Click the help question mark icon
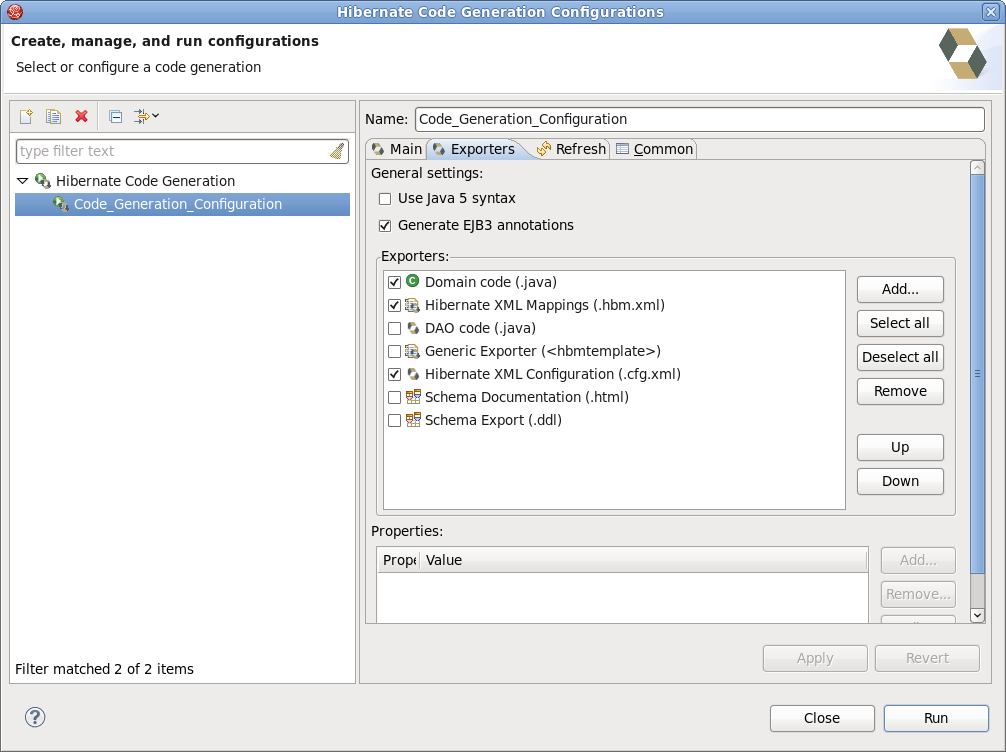 point(35,717)
